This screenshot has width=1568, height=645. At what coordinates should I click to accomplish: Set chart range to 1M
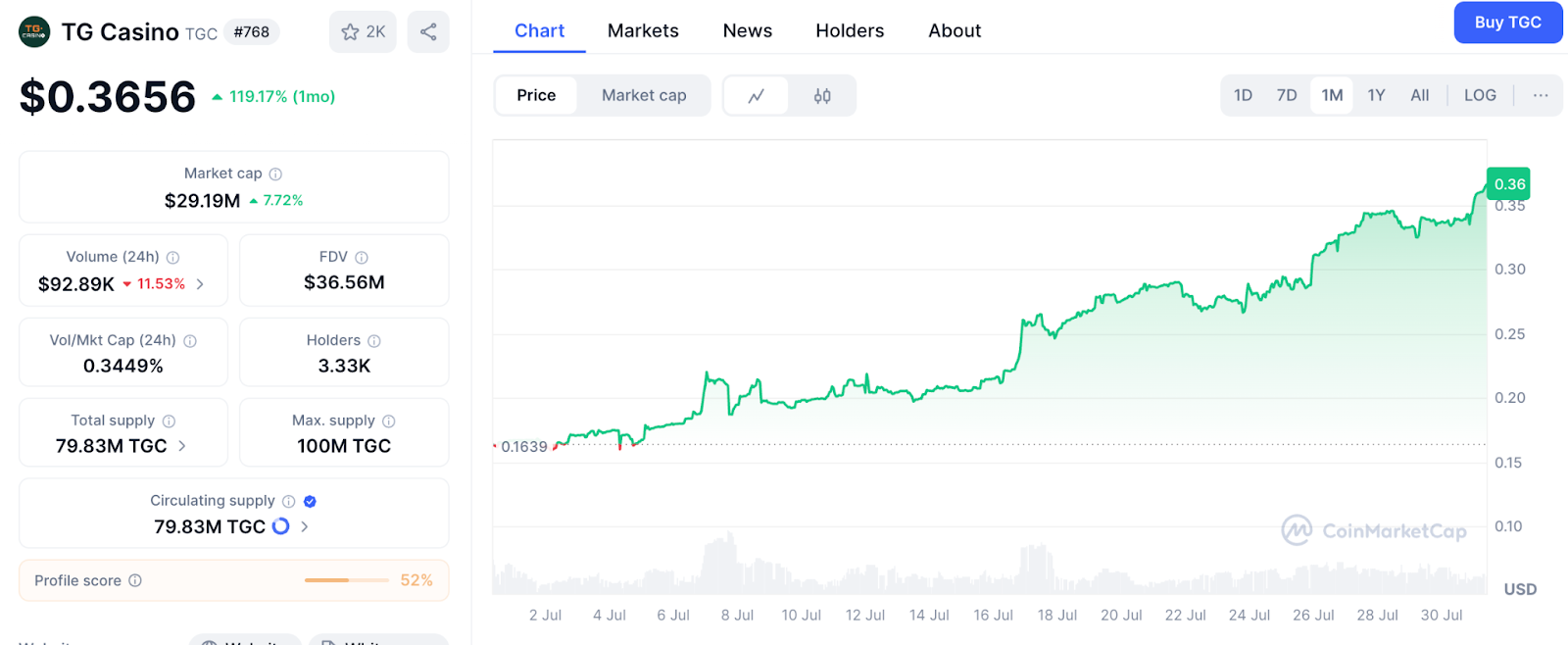click(x=1332, y=96)
